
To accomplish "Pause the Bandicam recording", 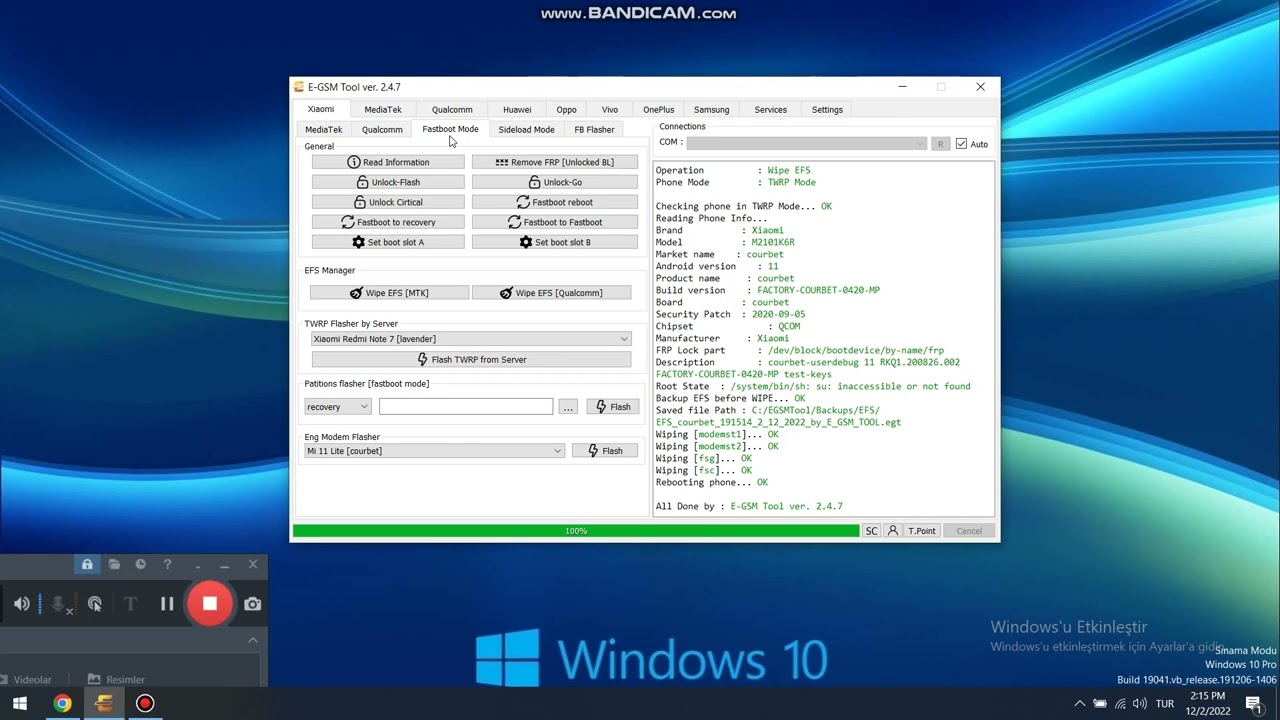I will click(167, 604).
